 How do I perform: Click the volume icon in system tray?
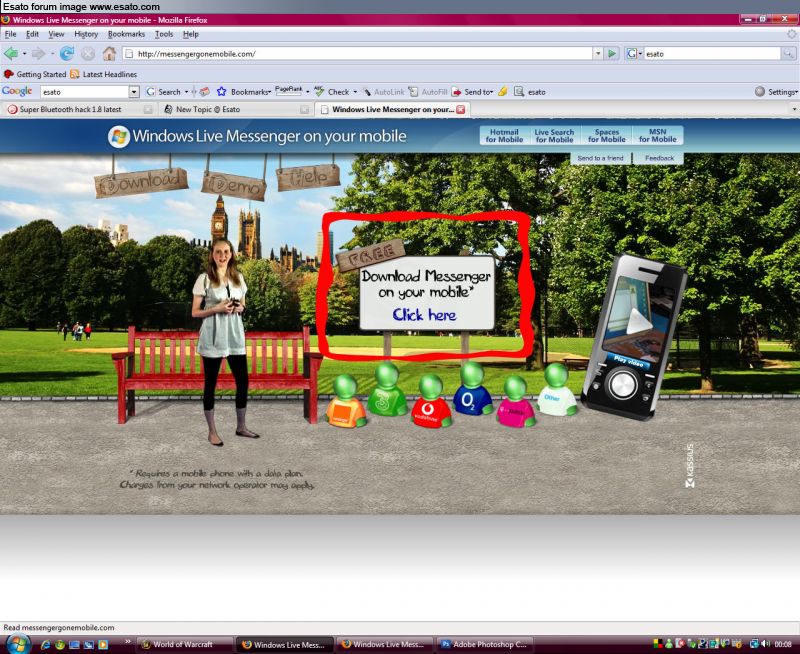(765, 644)
